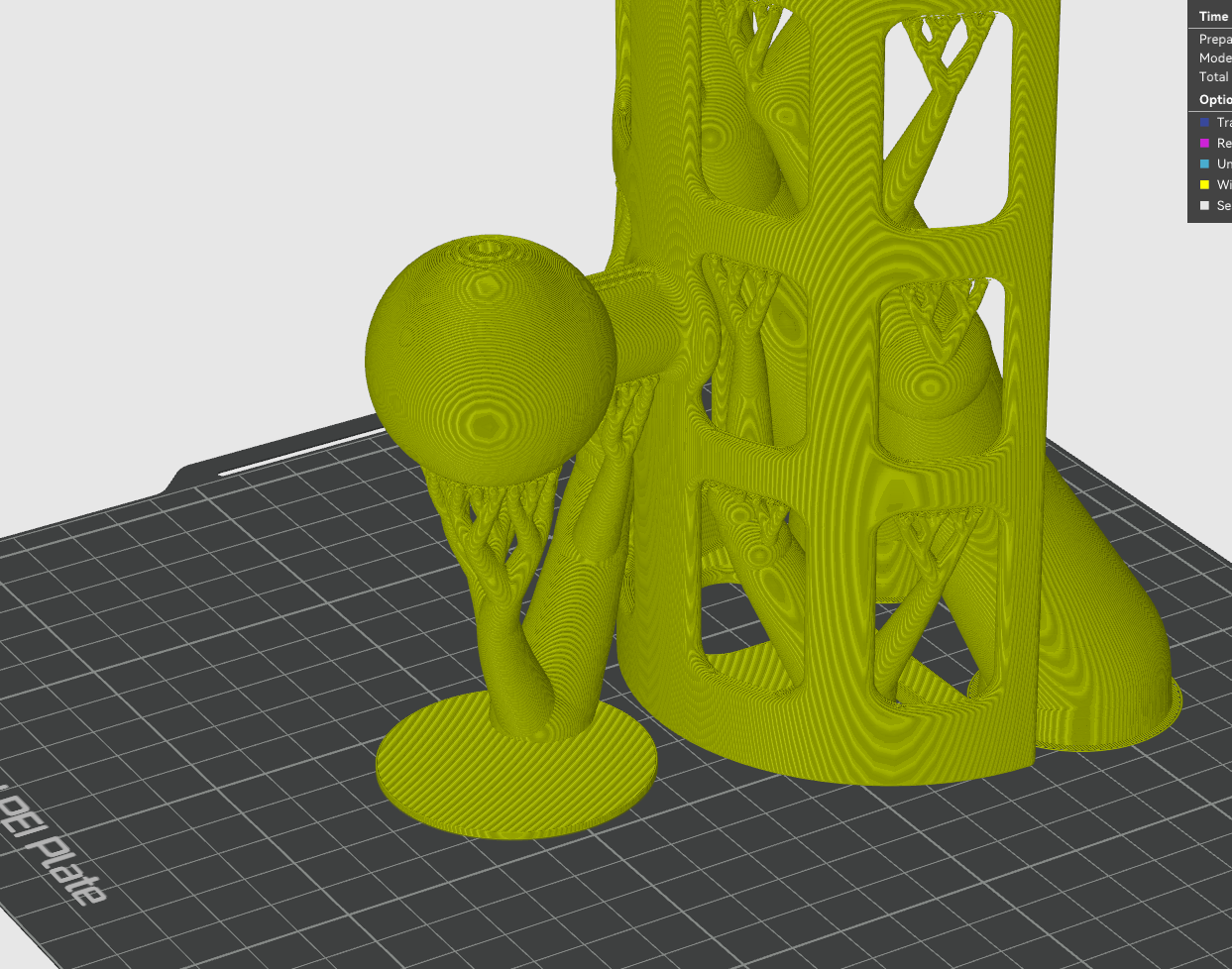Click the "Total" time row
Viewport: 1232px width, 969px height.
tap(1214, 76)
